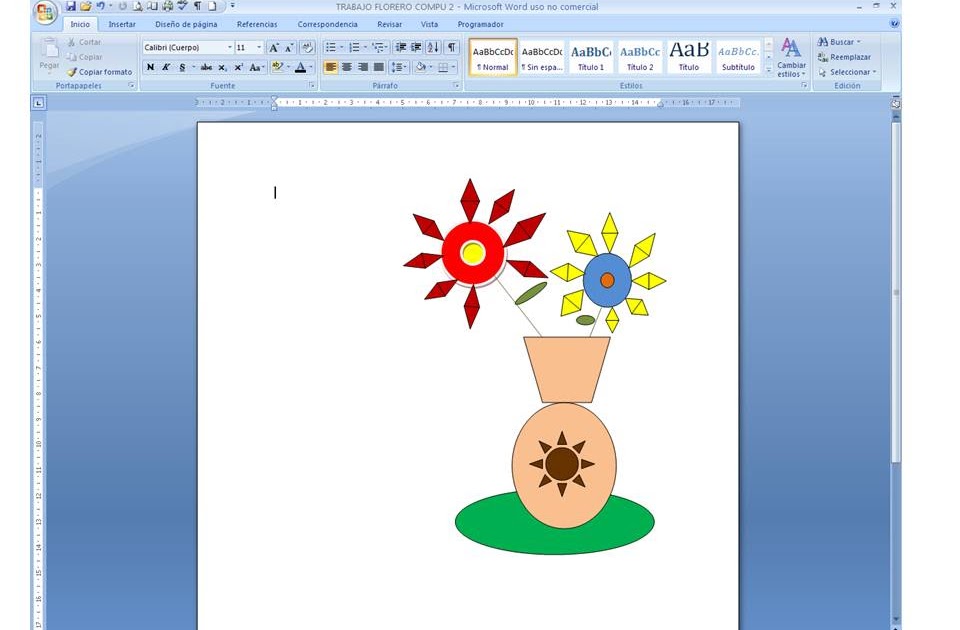The width and height of the screenshot is (960, 630).
Task: Click the Save icon in Quick Access toolbar
Action: [70, 6]
